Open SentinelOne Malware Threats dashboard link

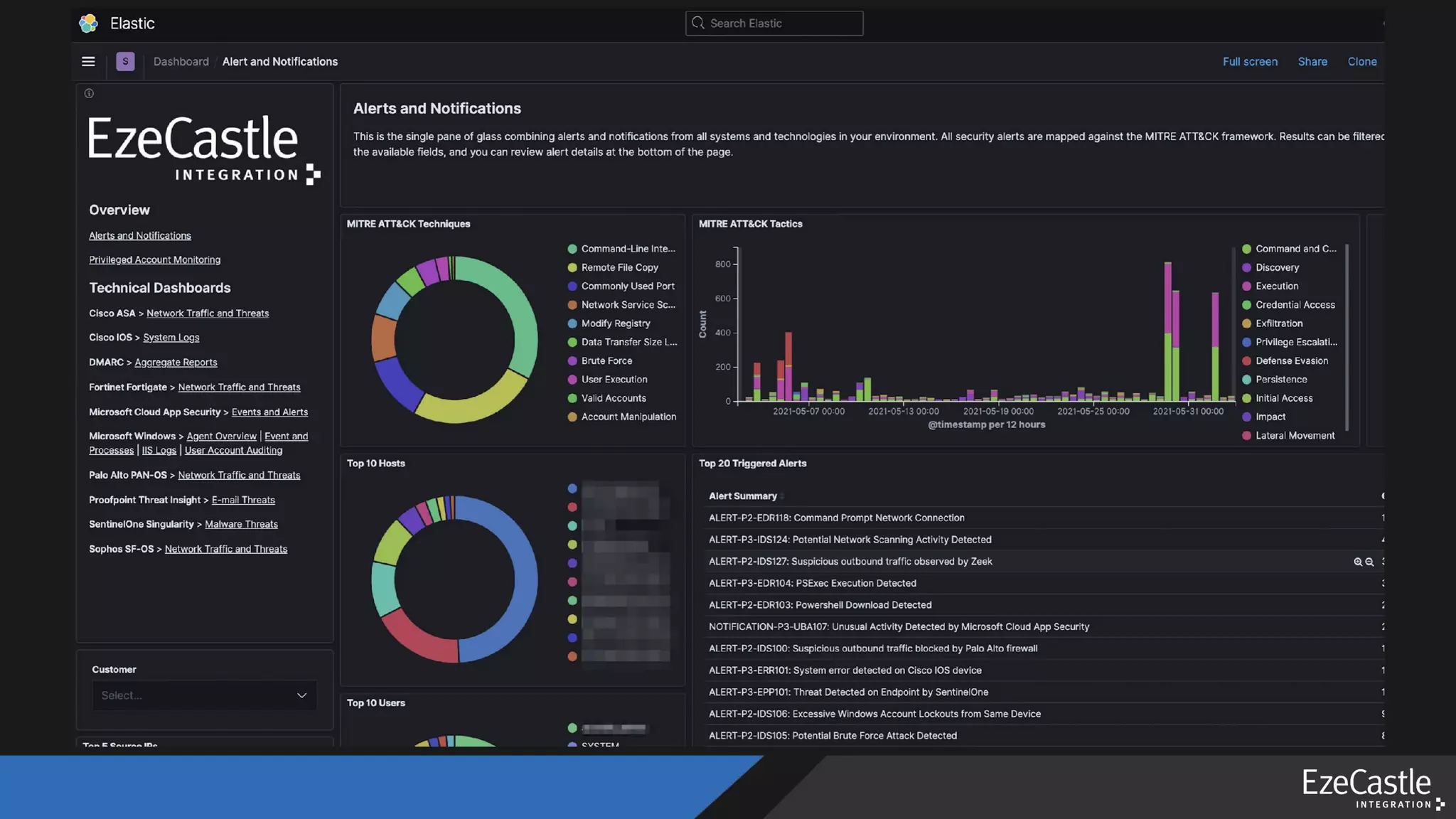[x=241, y=525]
